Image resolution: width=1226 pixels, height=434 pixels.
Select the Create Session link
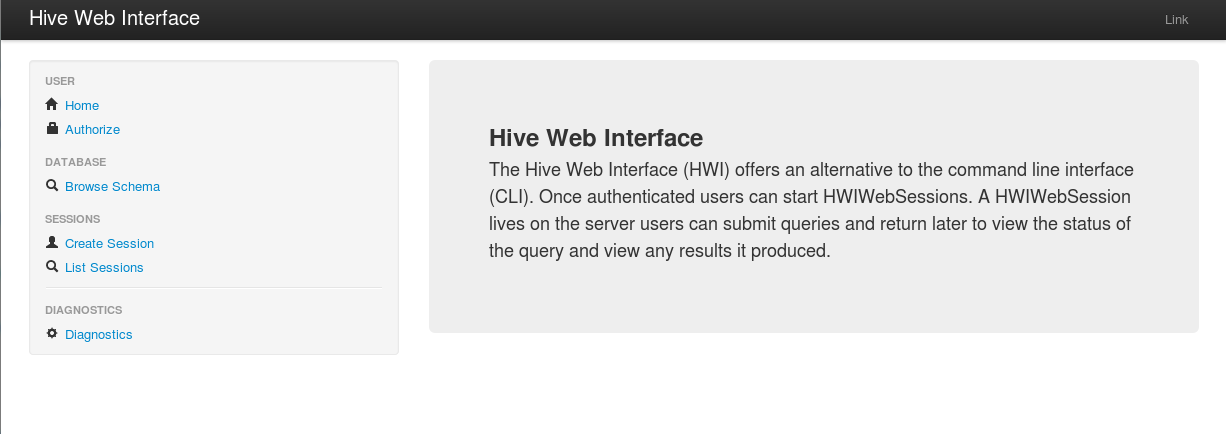point(109,243)
